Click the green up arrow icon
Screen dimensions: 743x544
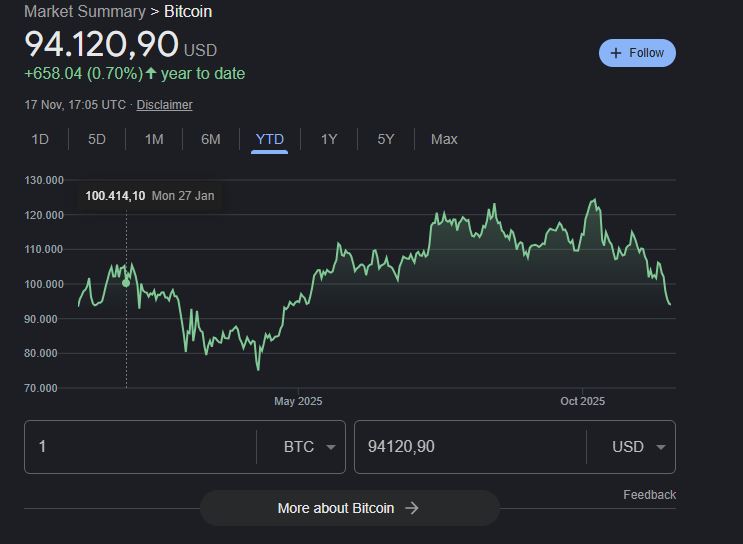(x=151, y=74)
